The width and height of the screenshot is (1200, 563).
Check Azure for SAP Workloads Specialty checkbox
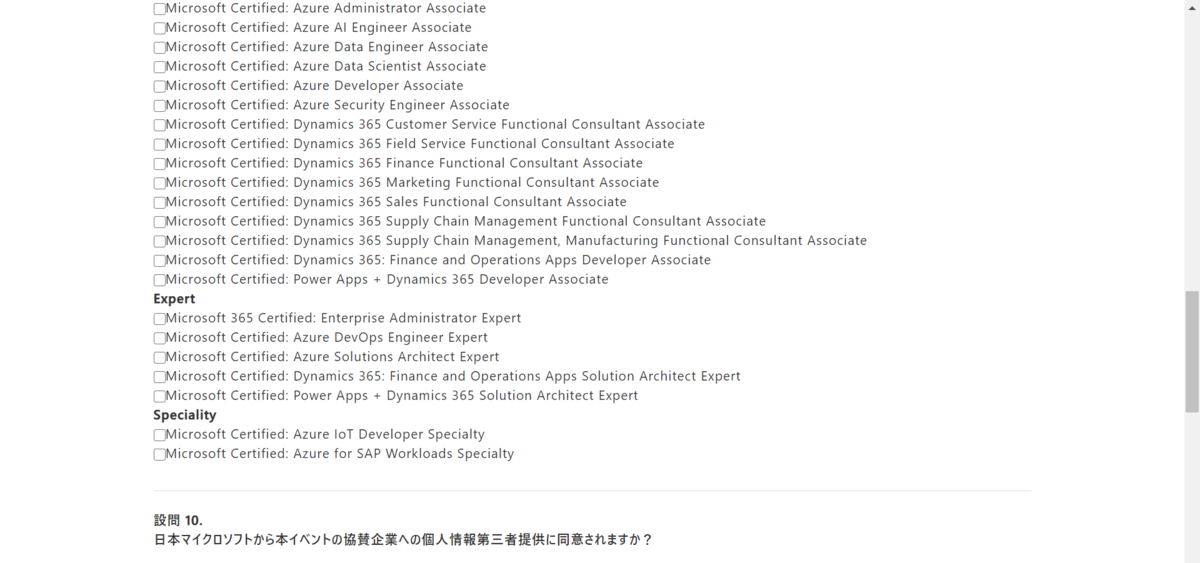point(160,455)
